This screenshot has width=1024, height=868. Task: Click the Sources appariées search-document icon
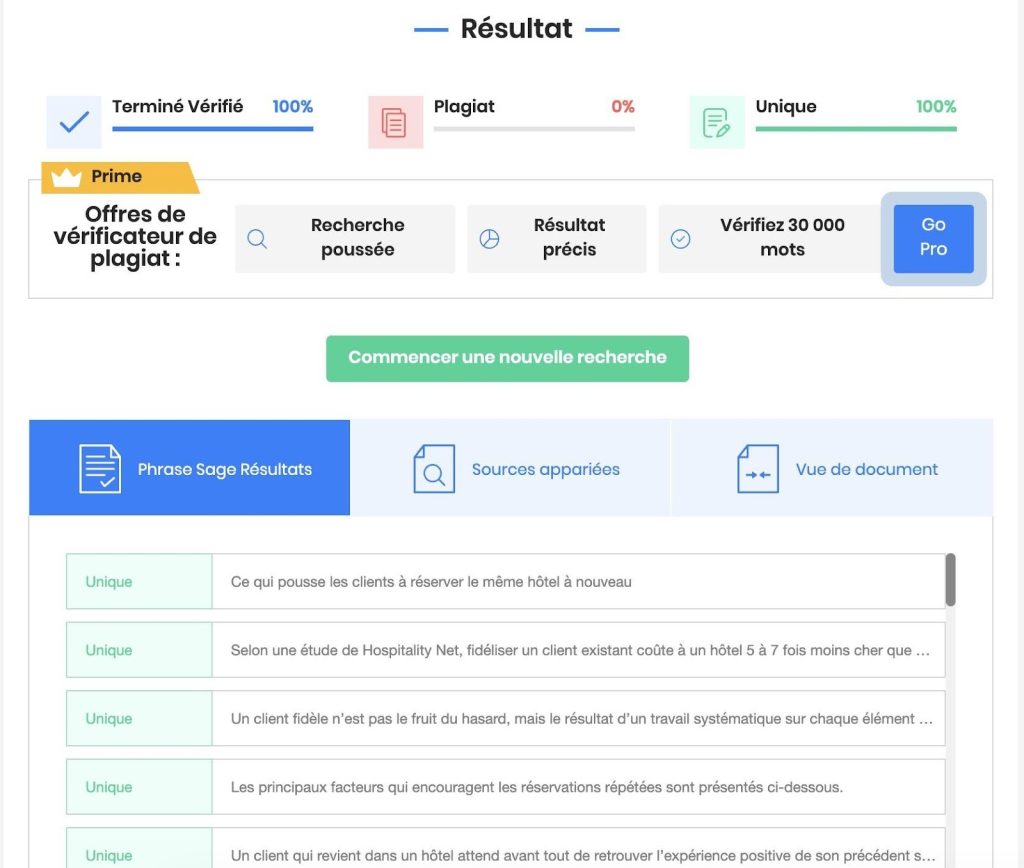tap(434, 469)
